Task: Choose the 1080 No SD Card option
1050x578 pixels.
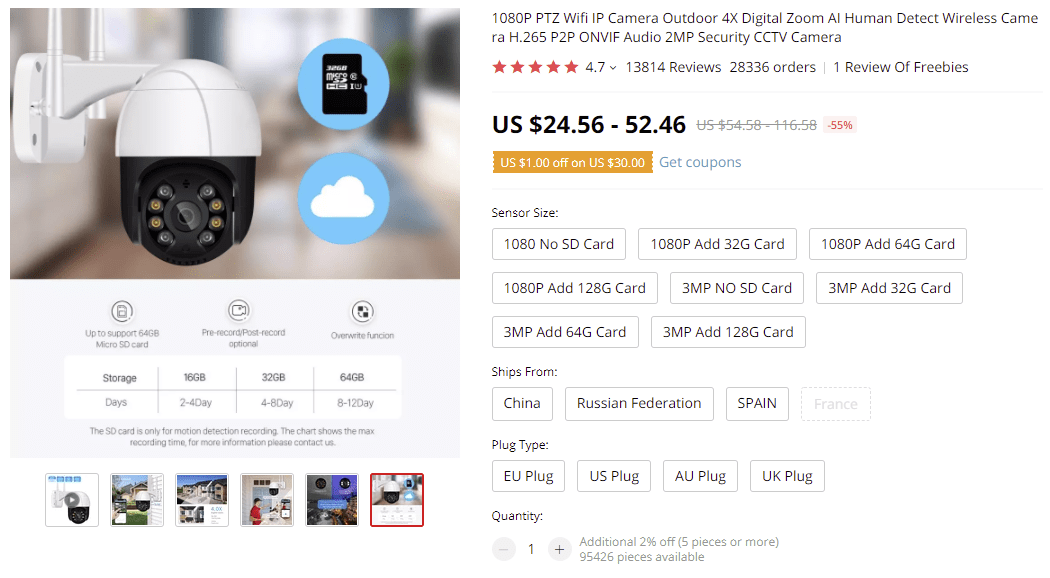Action: point(558,244)
